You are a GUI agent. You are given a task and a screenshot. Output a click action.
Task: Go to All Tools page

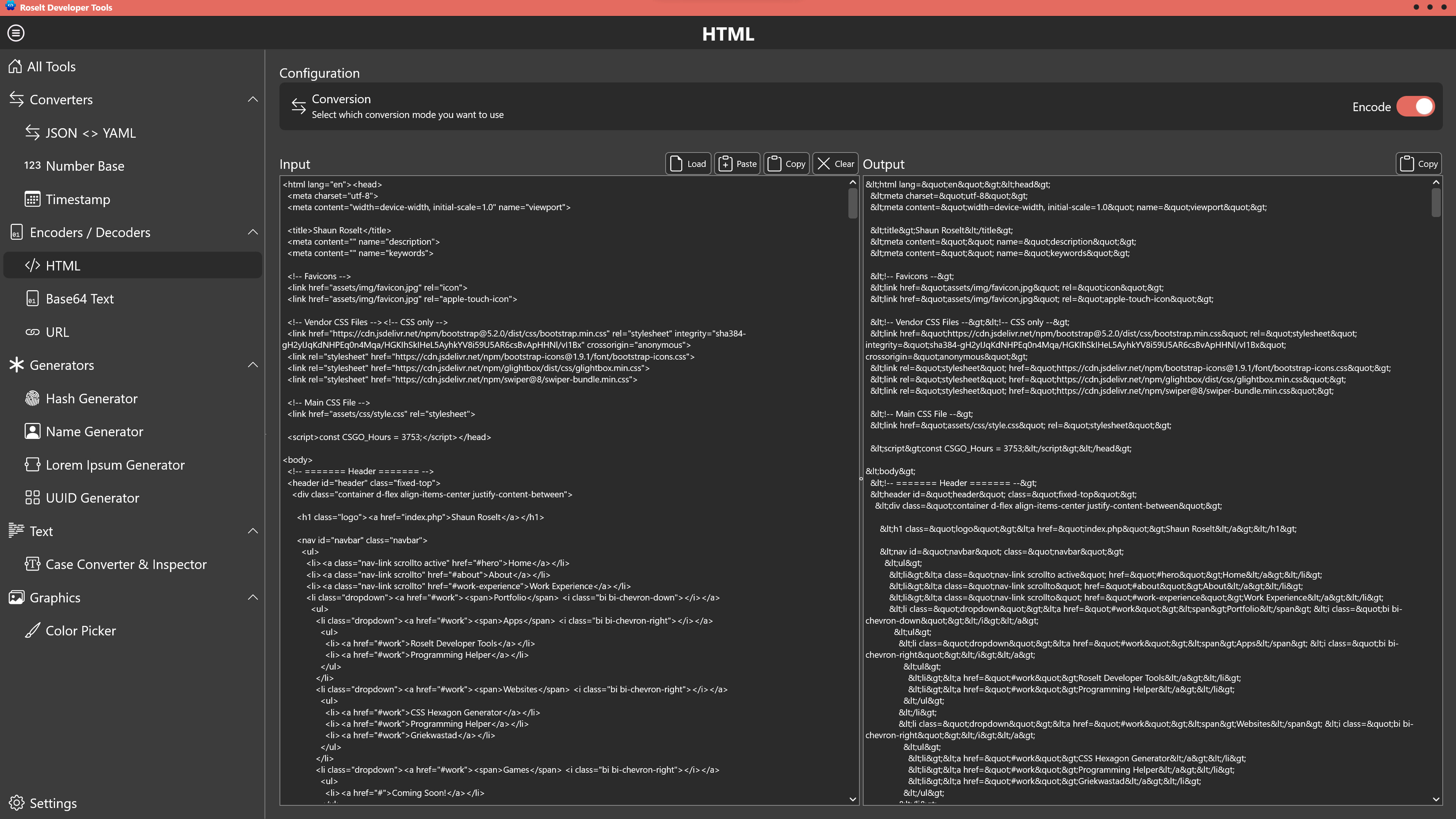click(52, 66)
